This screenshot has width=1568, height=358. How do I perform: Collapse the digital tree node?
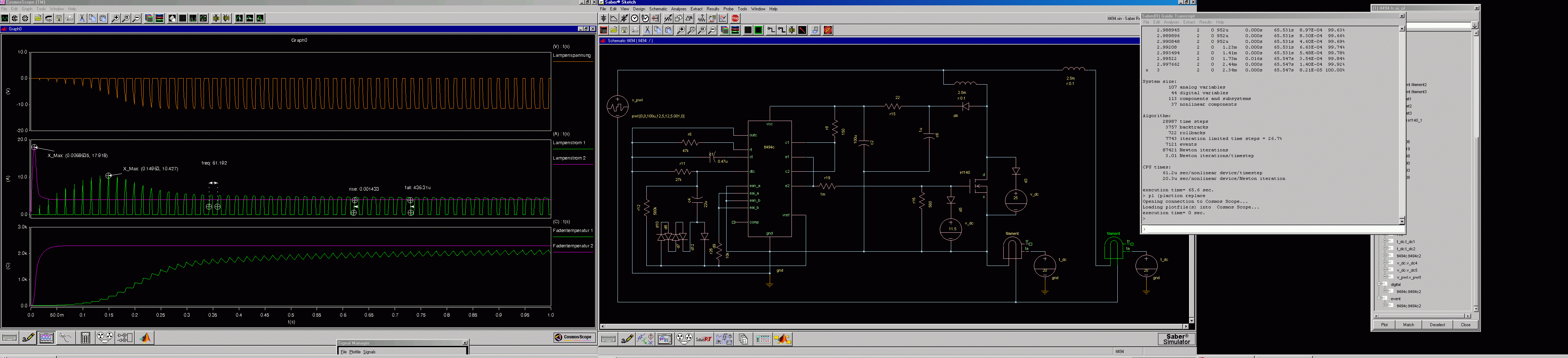click(1379, 284)
